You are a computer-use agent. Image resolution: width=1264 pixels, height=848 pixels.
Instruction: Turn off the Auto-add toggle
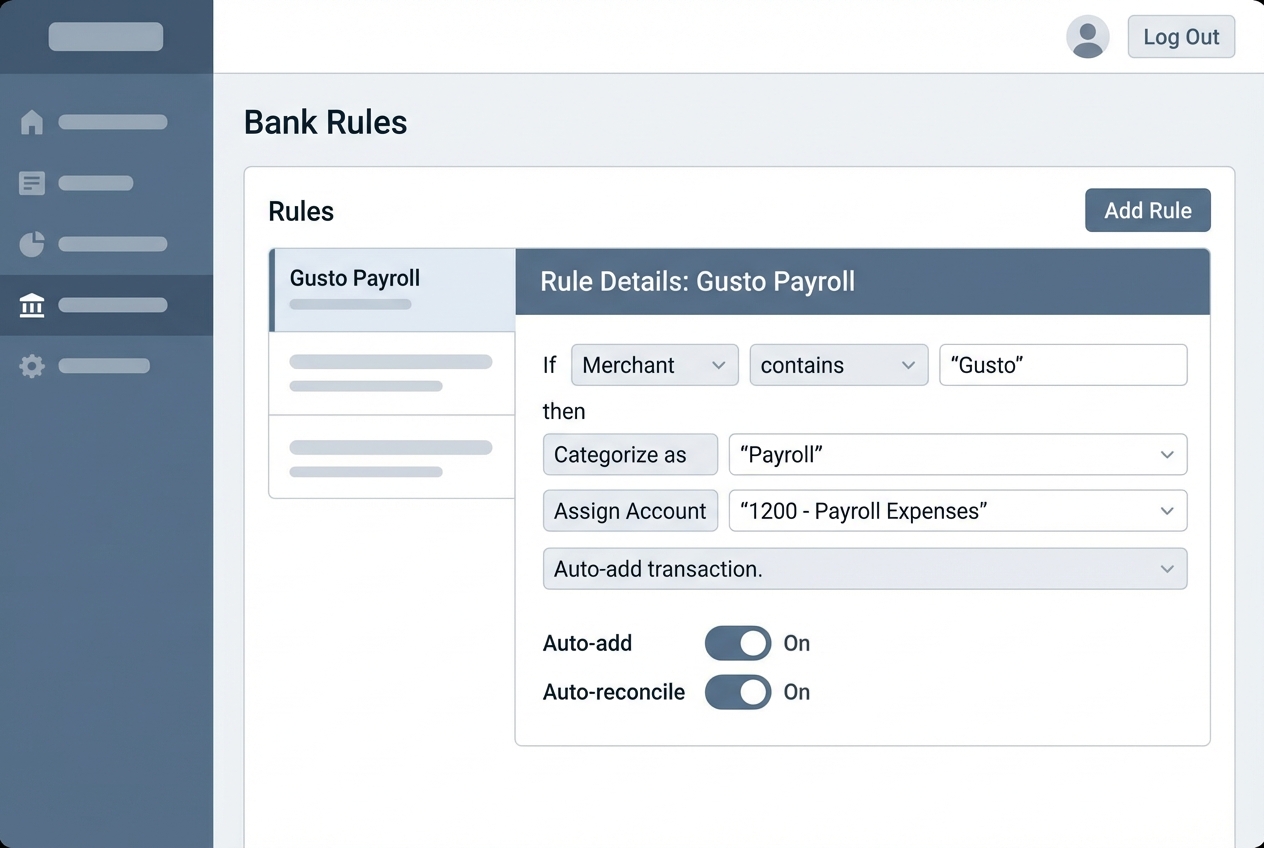pyautogui.click(x=738, y=643)
